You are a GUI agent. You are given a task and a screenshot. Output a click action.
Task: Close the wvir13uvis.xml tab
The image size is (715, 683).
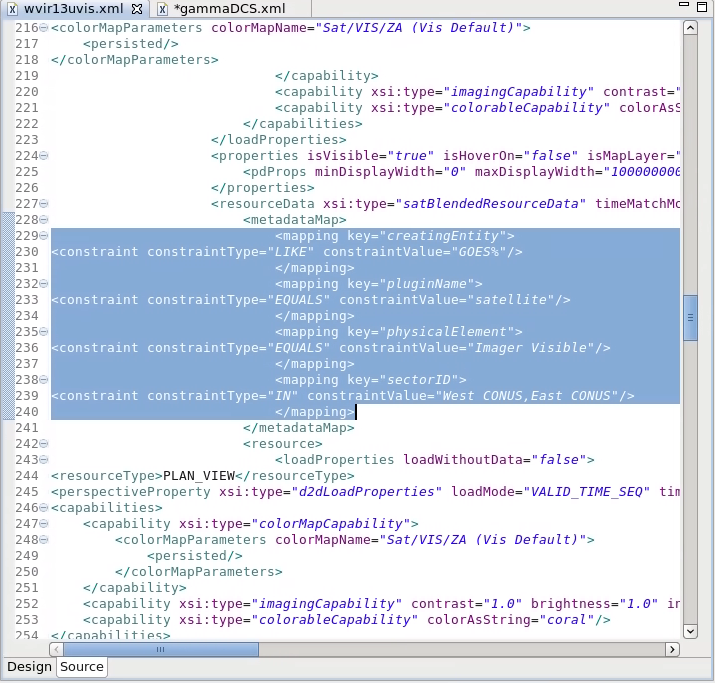pyautogui.click(x=137, y=9)
